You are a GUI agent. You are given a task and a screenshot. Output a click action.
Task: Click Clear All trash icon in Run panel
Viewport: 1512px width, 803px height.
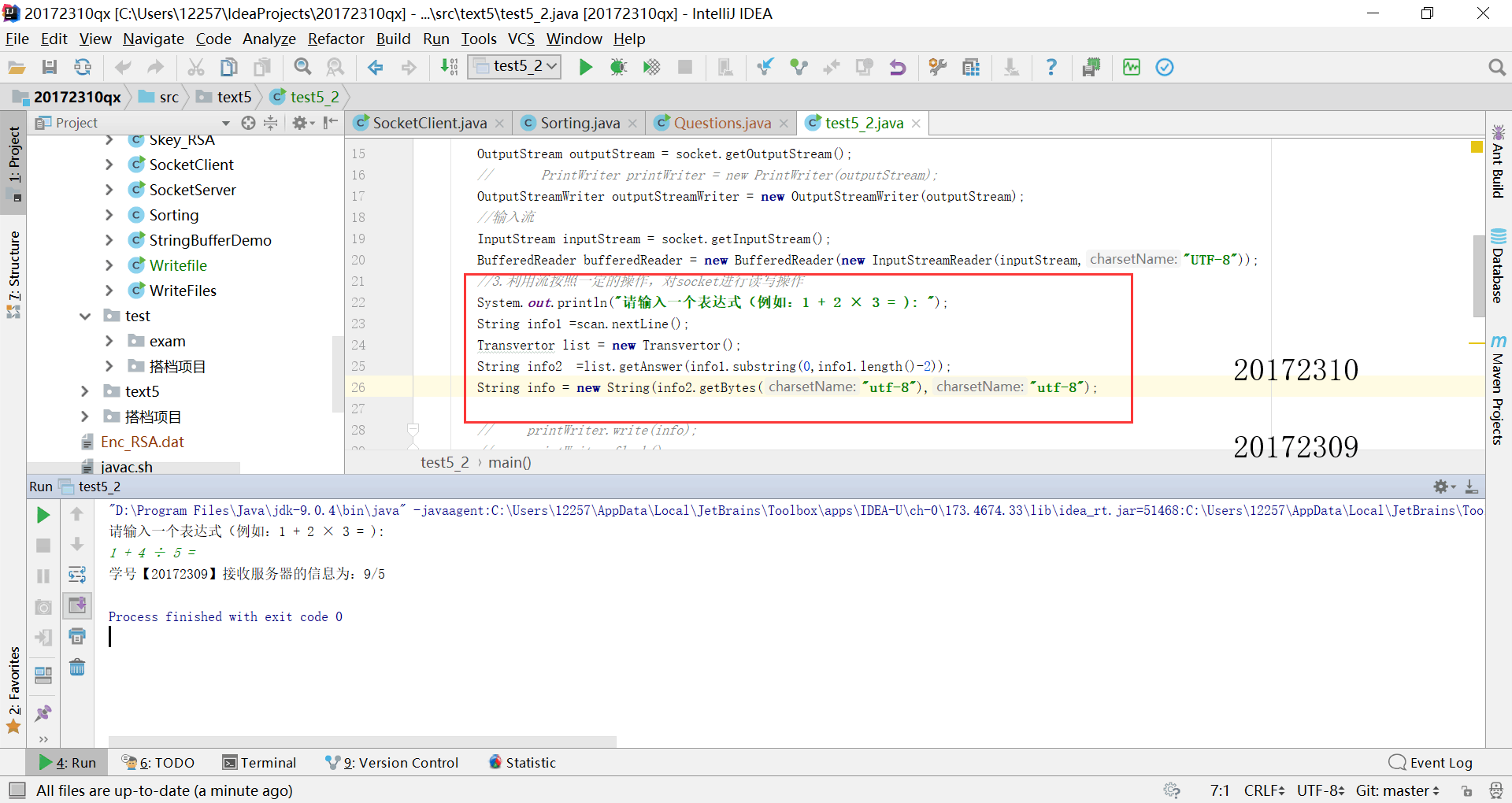click(77, 668)
